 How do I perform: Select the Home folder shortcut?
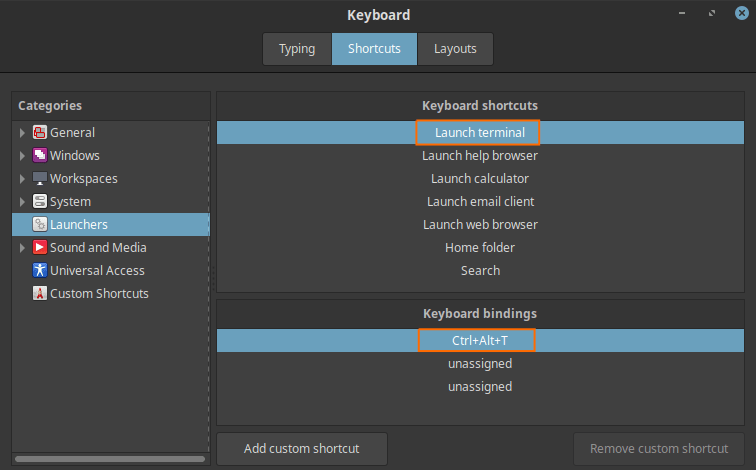point(480,248)
